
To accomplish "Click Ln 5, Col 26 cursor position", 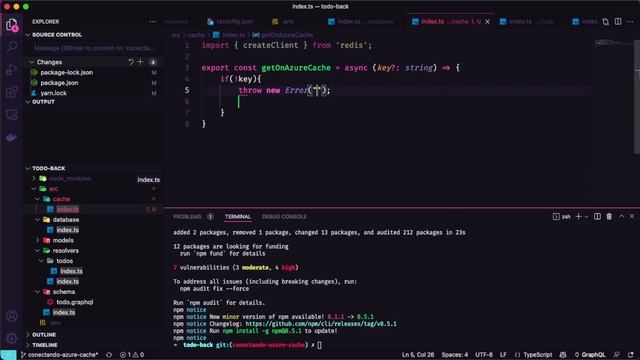I will pyautogui.click(x=418, y=355).
